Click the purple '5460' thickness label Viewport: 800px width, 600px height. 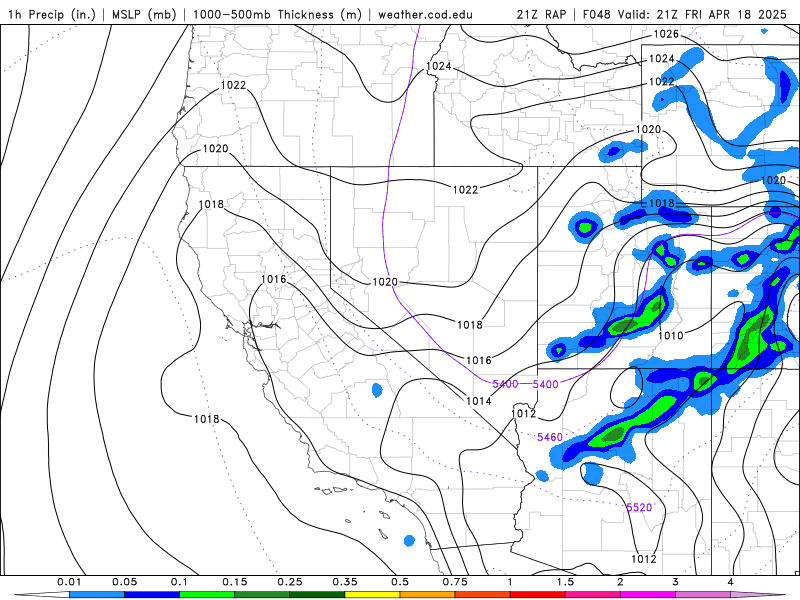tap(550, 437)
